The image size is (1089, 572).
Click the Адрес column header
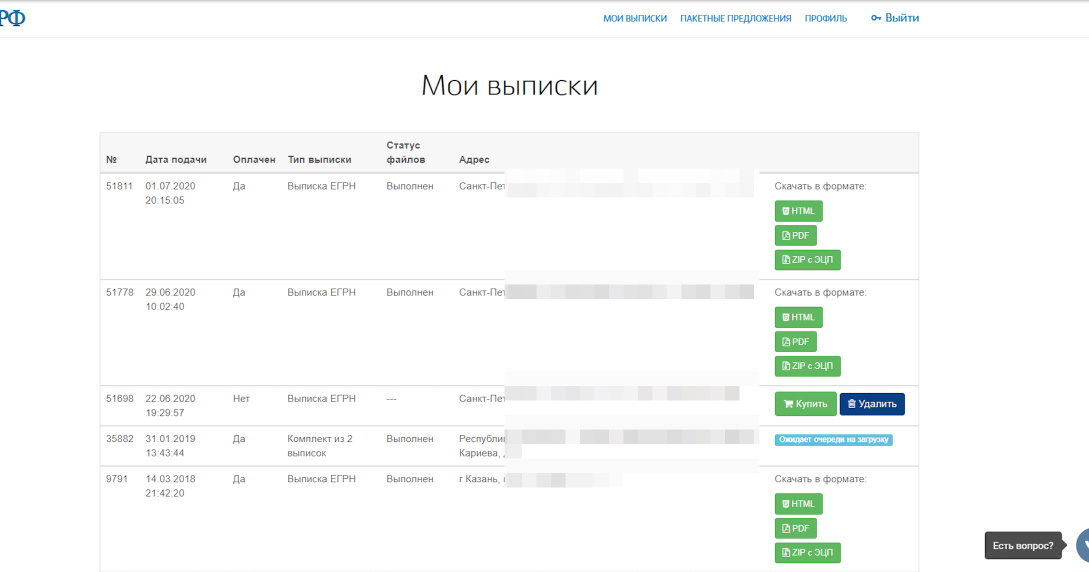tap(474, 160)
